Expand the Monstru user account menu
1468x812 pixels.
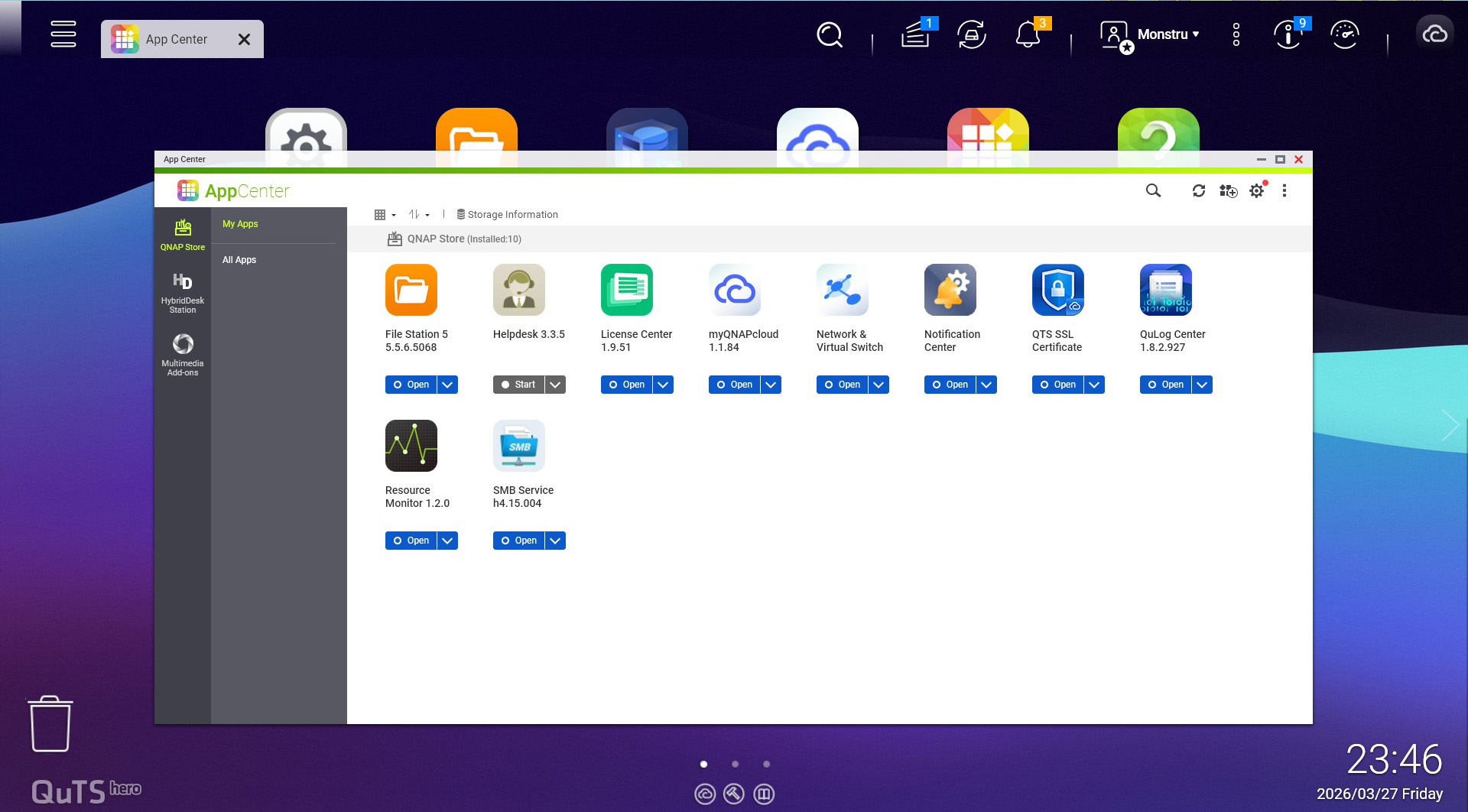tap(1167, 34)
